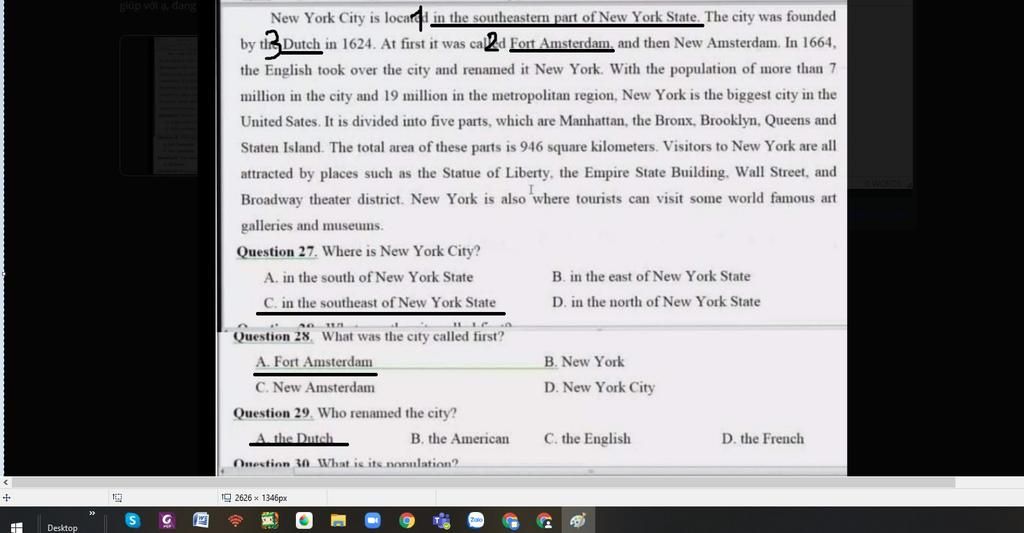Click the document's inner horizontal scrollbar
1024x533 pixels.
532,471
